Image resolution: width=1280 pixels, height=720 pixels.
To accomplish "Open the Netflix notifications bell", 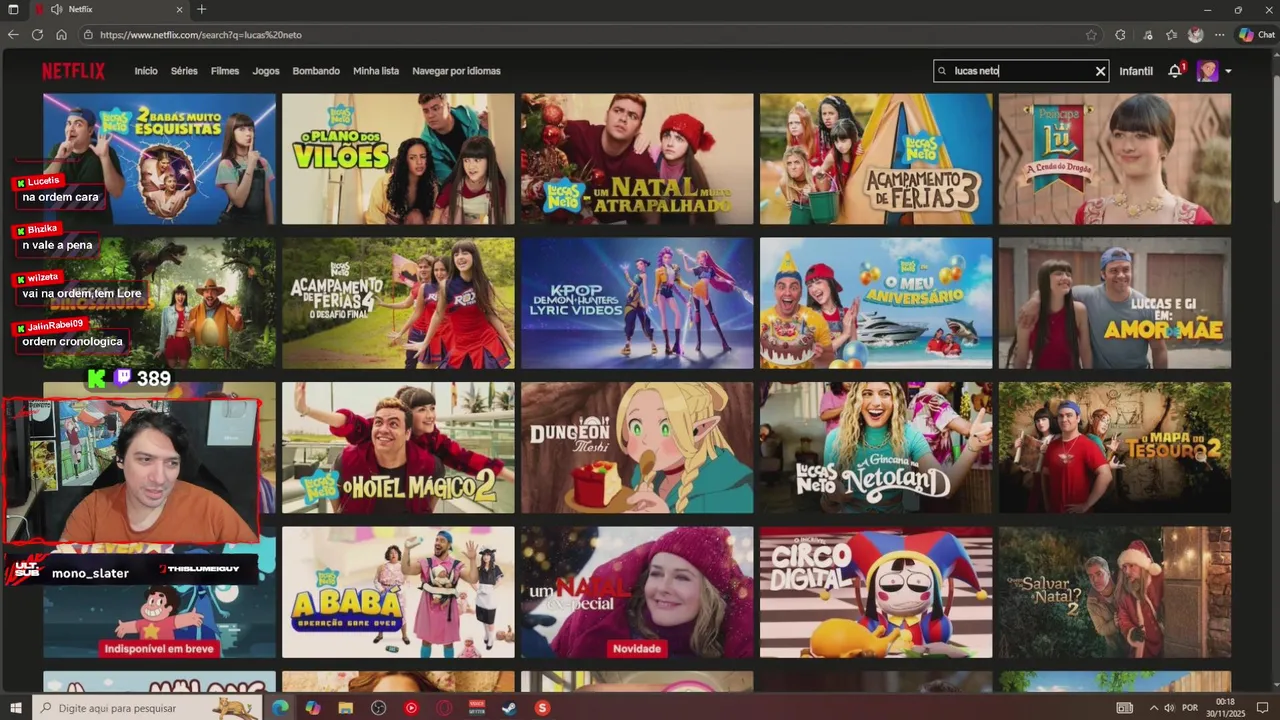I will click(1175, 71).
